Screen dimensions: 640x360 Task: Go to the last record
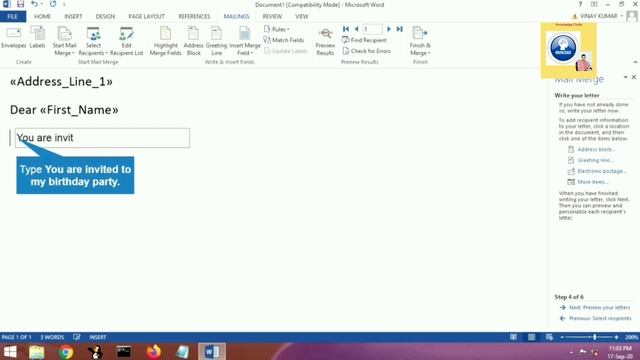coord(400,29)
